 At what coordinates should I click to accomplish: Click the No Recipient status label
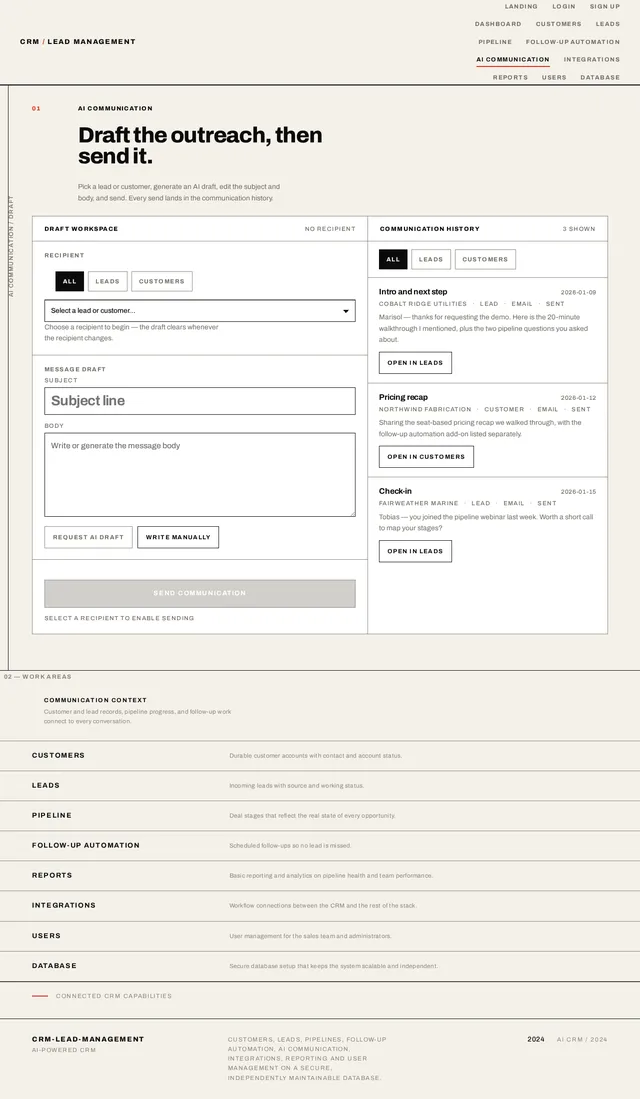[x=330, y=229]
